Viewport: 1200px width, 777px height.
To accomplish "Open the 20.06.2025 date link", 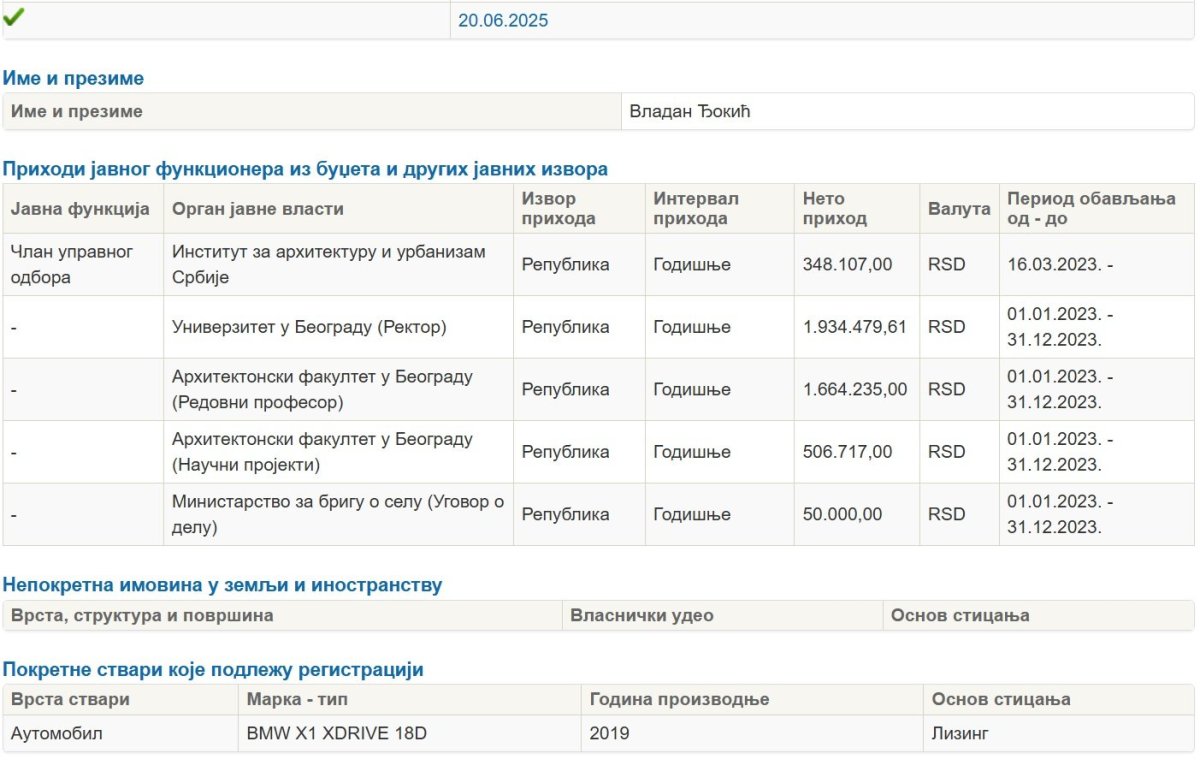I will (503, 20).
